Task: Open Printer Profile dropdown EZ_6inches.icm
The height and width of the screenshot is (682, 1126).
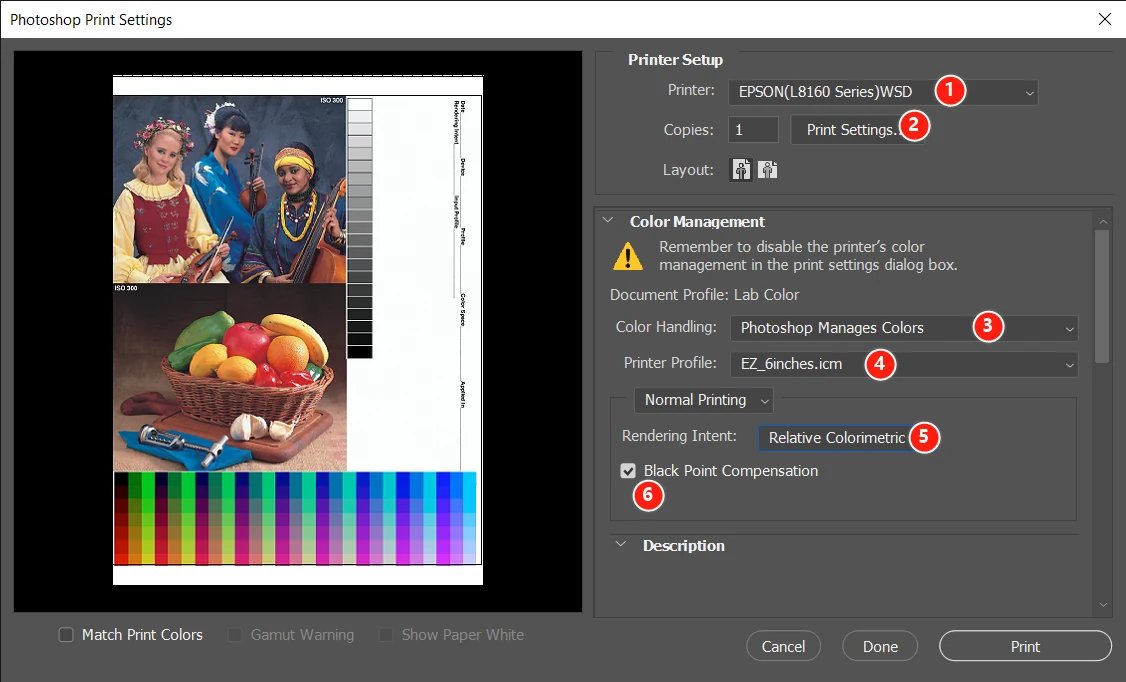Action: point(903,364)
